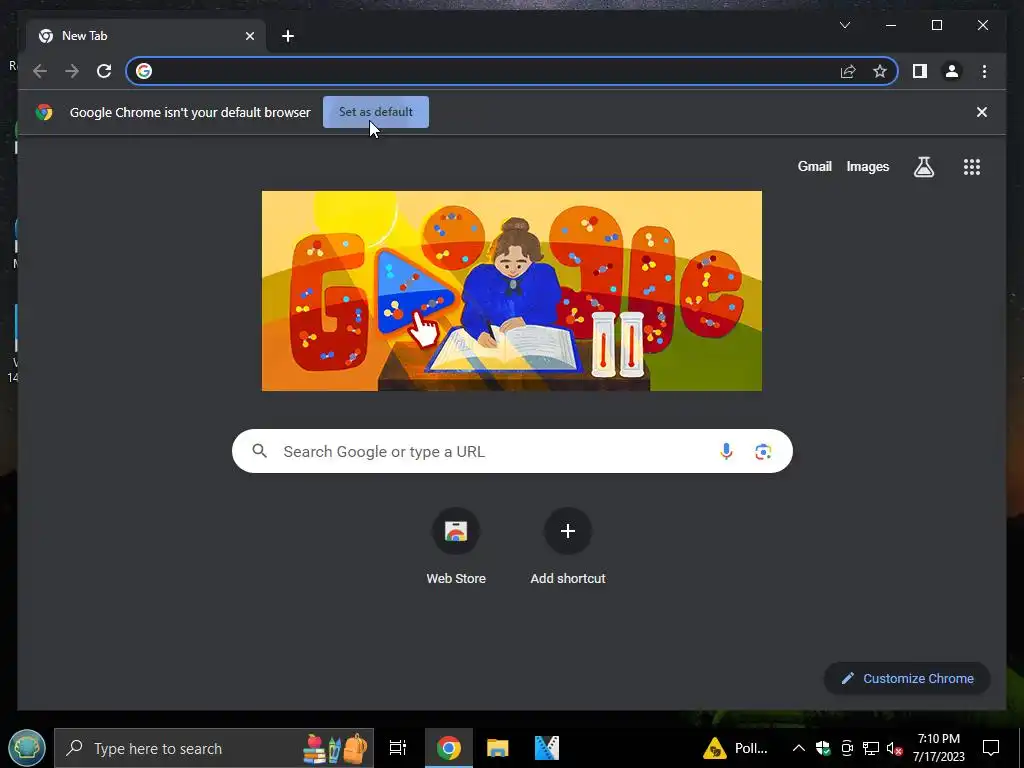Screen dimensions: 1024x768
Task: Dismiss the default browser infobar
Action: tap(982, 112)
